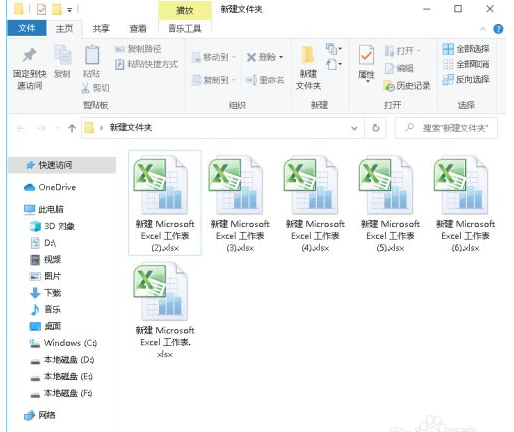
Task: Create a New folder
Action: click(308, 68)
